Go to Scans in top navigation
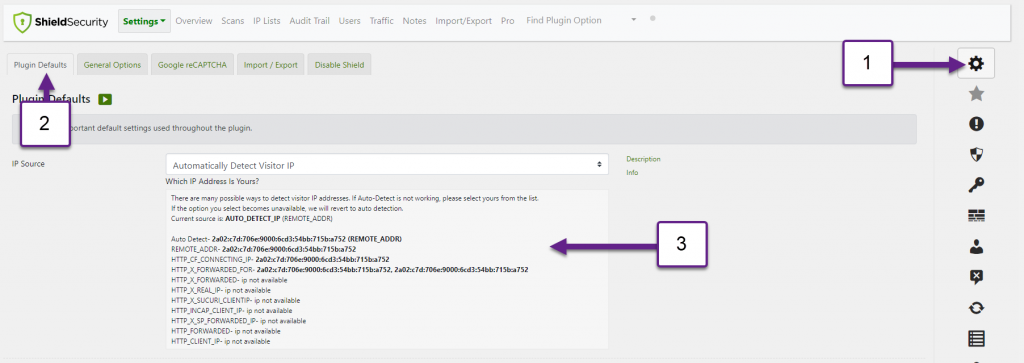The width and height of the screenshot is (1024, 363). click(232, 21)
